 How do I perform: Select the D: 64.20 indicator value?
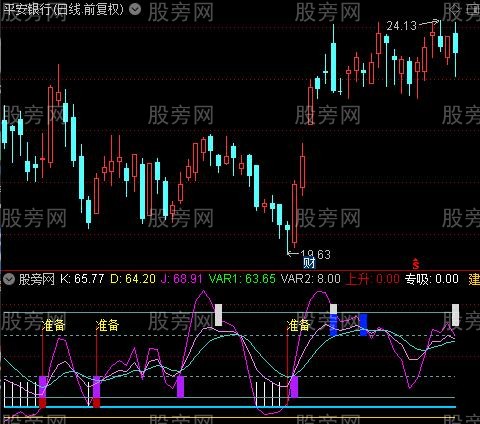[133, 279]
